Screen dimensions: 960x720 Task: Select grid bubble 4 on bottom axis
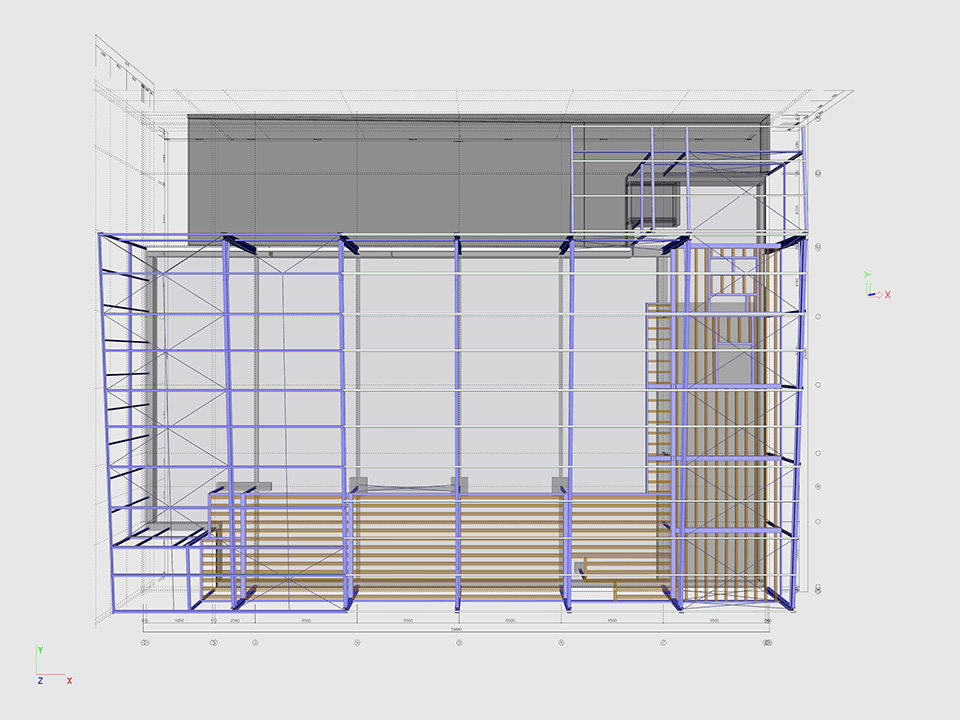357,643
